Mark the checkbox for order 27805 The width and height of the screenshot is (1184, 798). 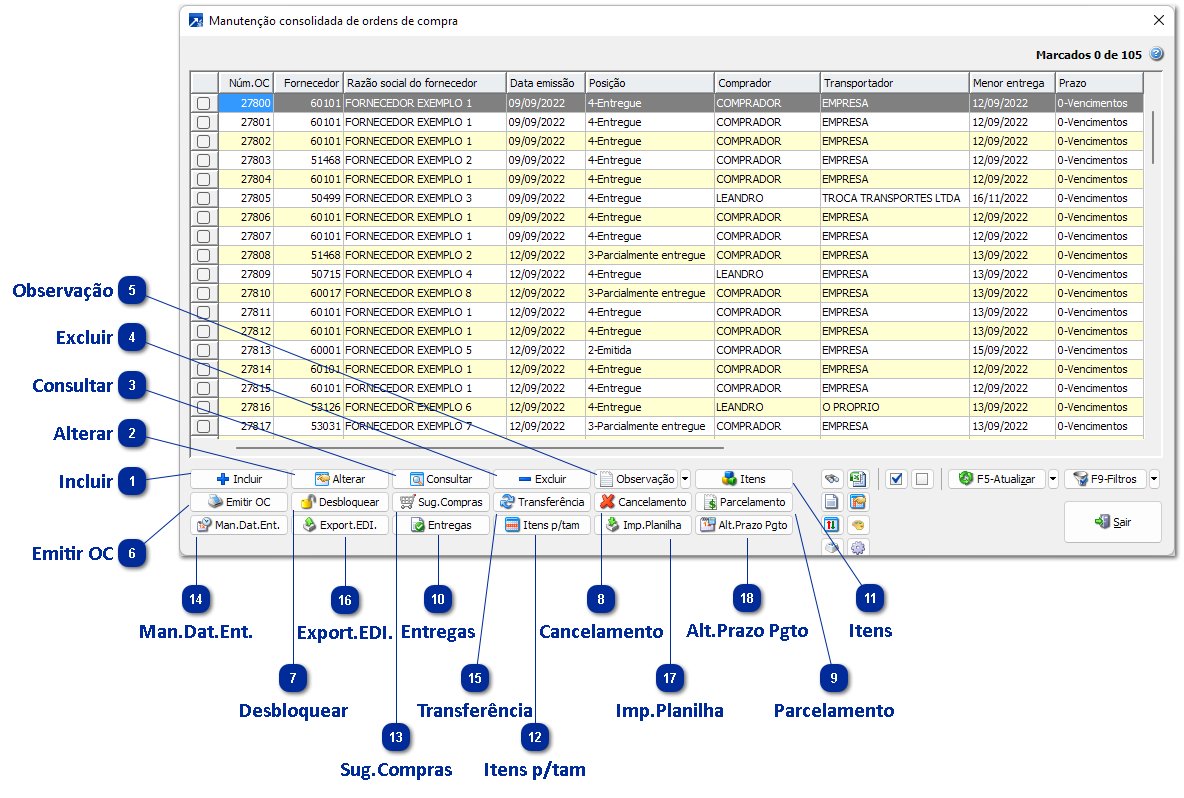204,198
